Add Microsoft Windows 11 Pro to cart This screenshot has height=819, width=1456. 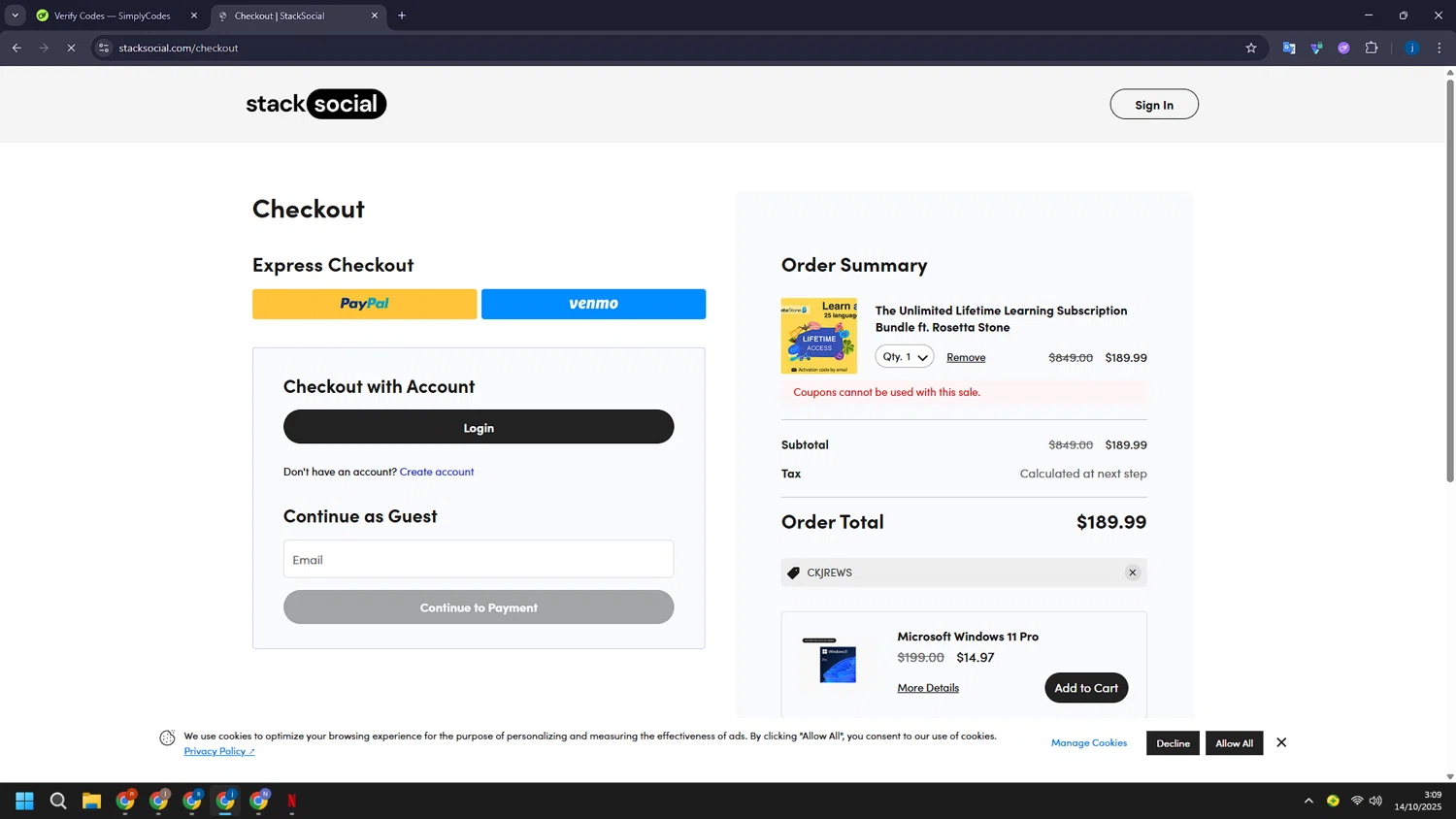(1085, 688)
